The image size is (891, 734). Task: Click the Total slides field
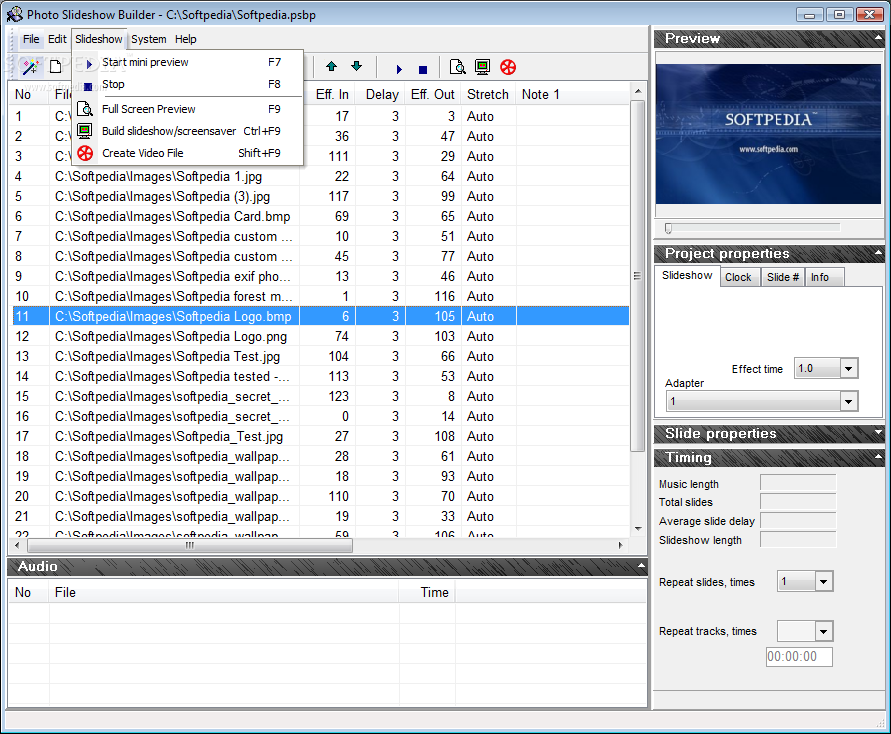tap(798, 502)
